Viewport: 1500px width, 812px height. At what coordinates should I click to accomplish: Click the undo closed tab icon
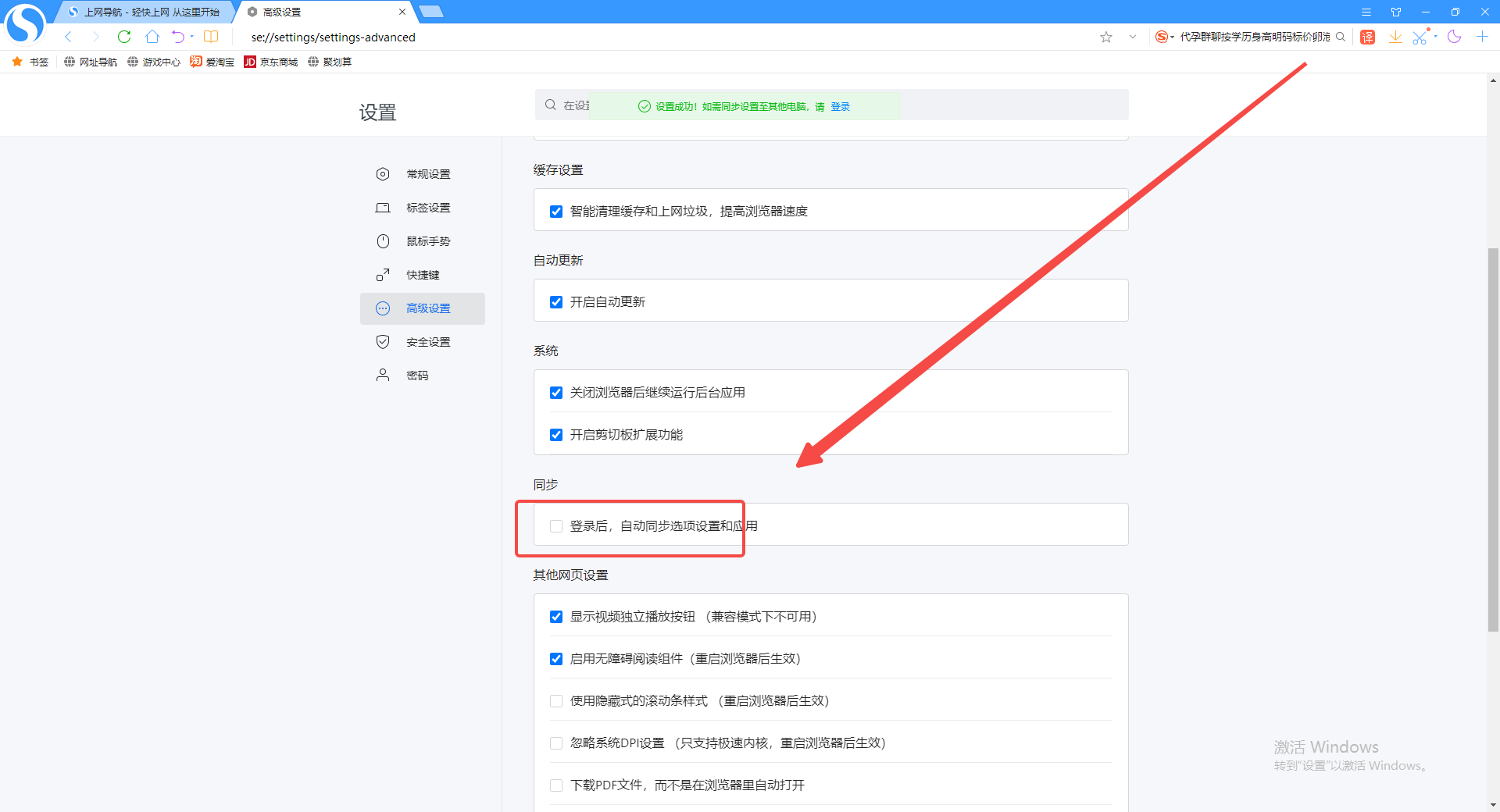pos(178,37)
